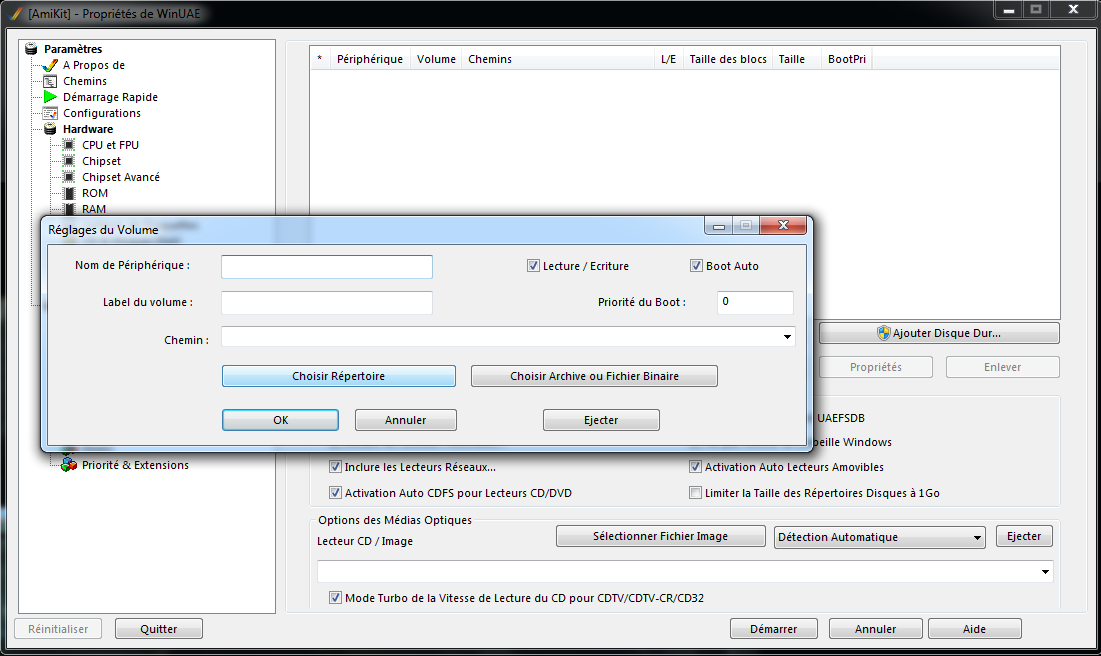Image resolution: width=1101 pixels, height=656 pixels.
Task: Open the Configurations tree icon
Action: tap(50, 113)
